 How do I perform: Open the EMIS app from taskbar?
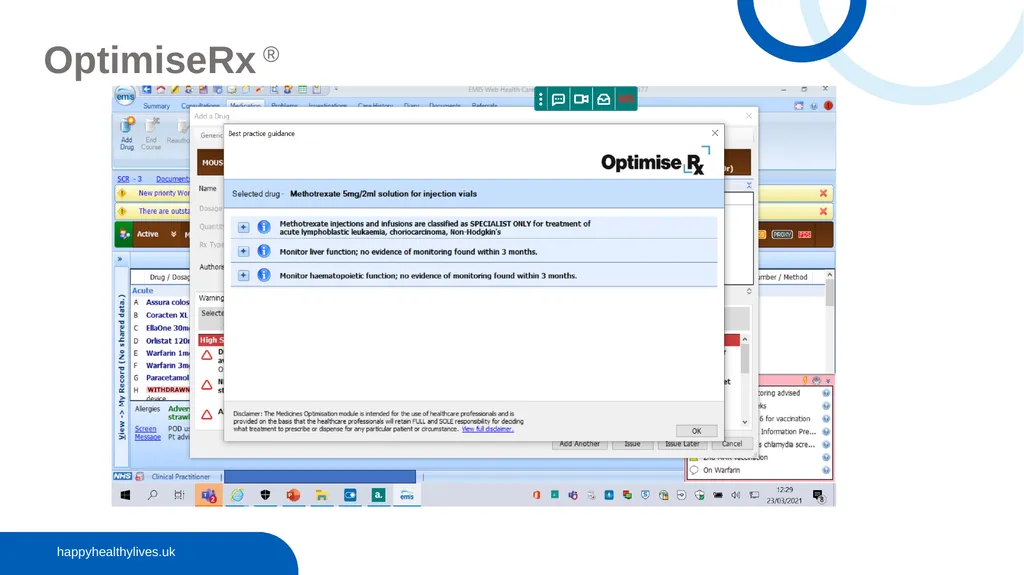tap(407, 495)
